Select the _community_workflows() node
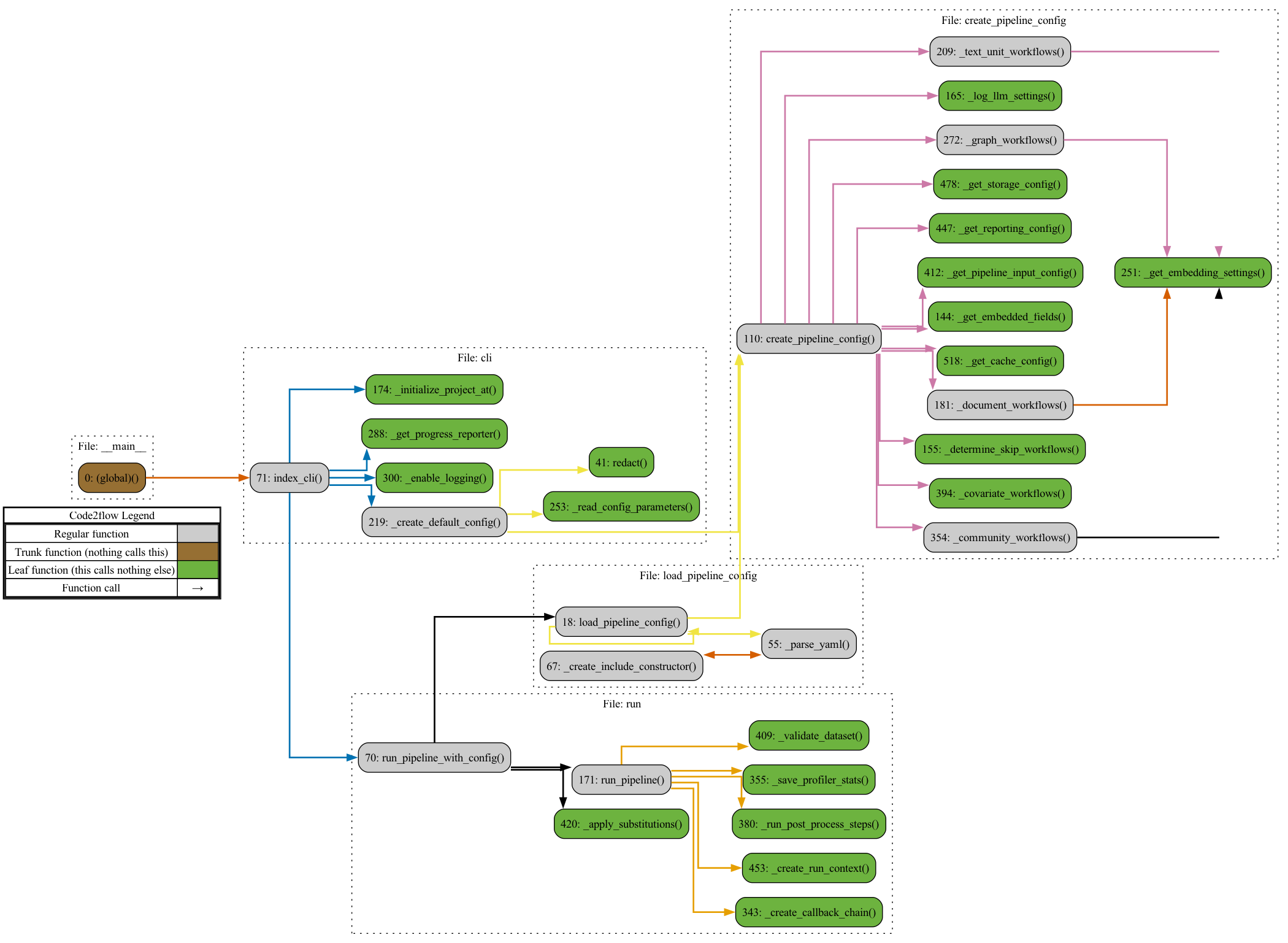Viewport: 1288px width, 943px height. click(x=1000, y=537)
